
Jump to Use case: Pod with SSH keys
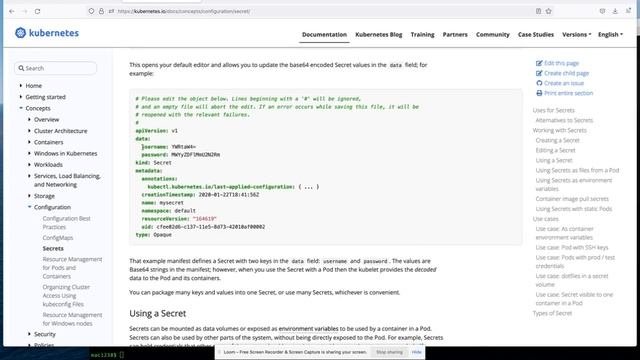572,248
